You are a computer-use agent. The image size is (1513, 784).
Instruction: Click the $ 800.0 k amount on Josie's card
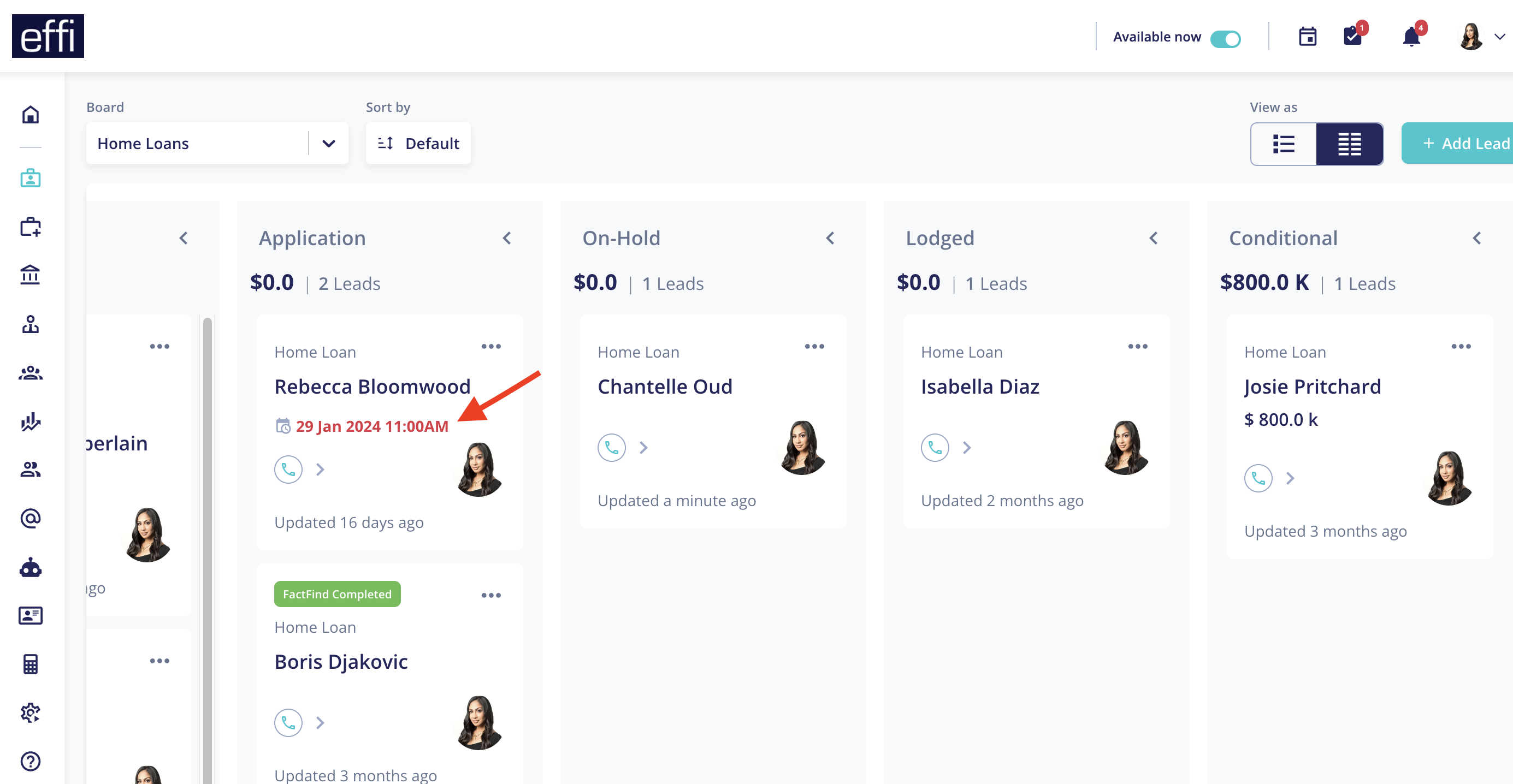coord(1280,419)
